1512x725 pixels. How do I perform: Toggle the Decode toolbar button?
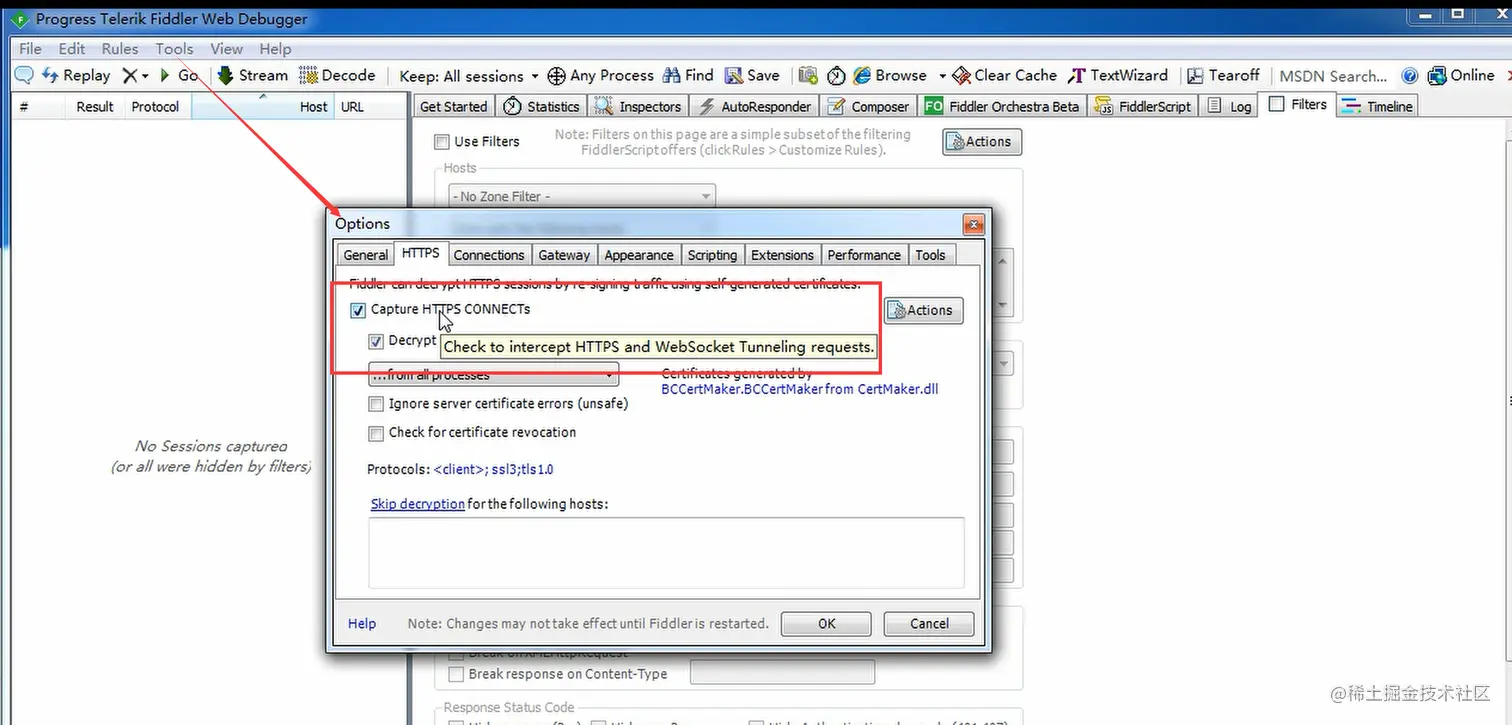tap(337, 76)
